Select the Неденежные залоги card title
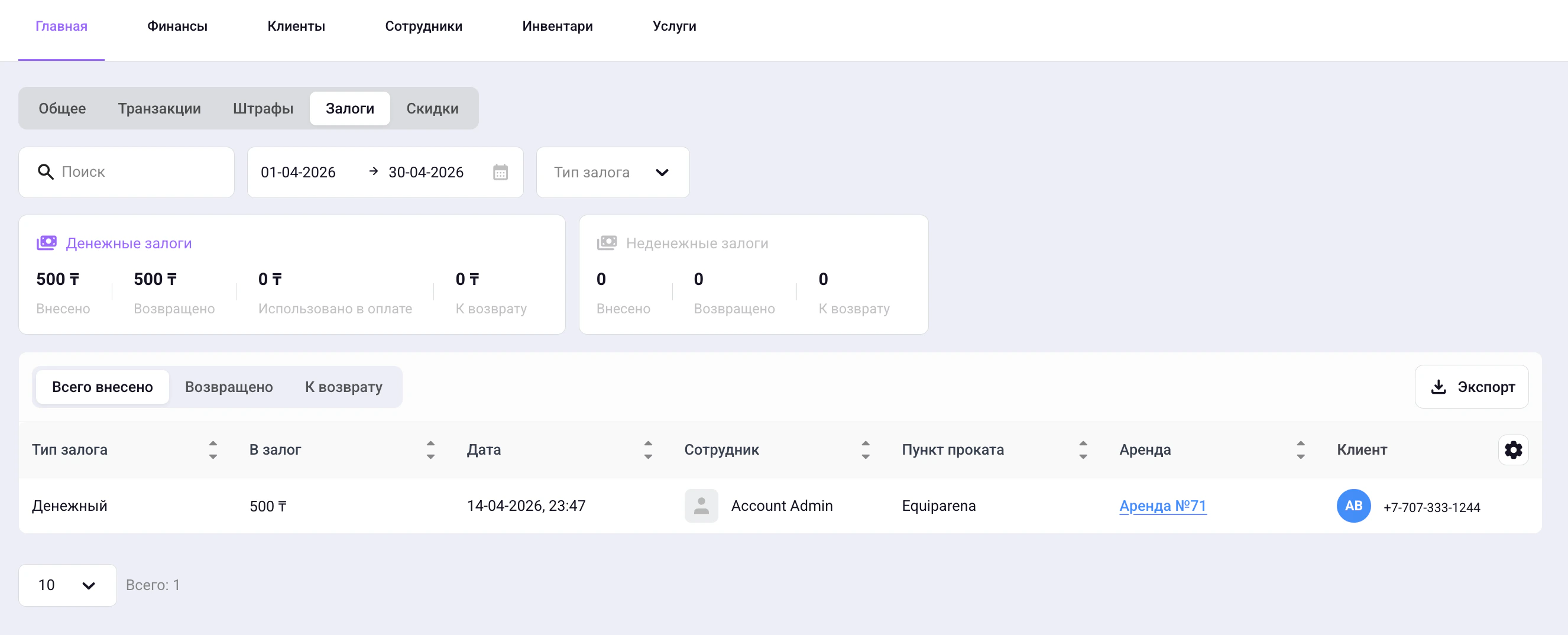Screen dimensions: 1568x635 click(x=697, y=244)
